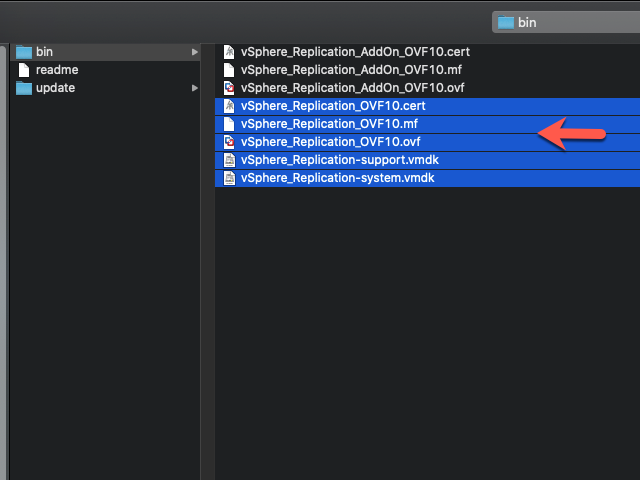Open the bin path dropdown in toolbar
Screen dimensions: 640x480
(566, 22)
